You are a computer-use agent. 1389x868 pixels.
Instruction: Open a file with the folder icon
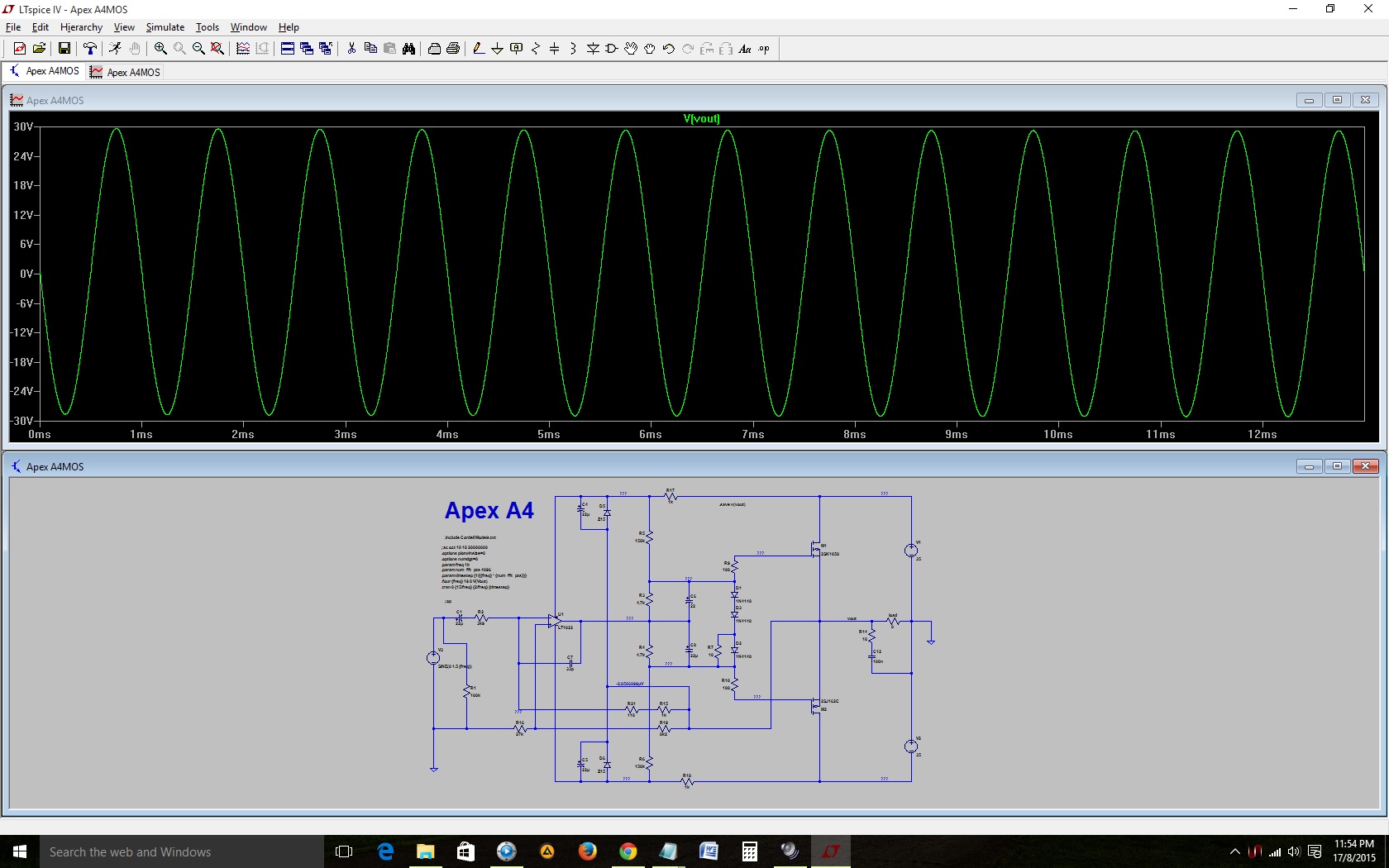point(39,49)
